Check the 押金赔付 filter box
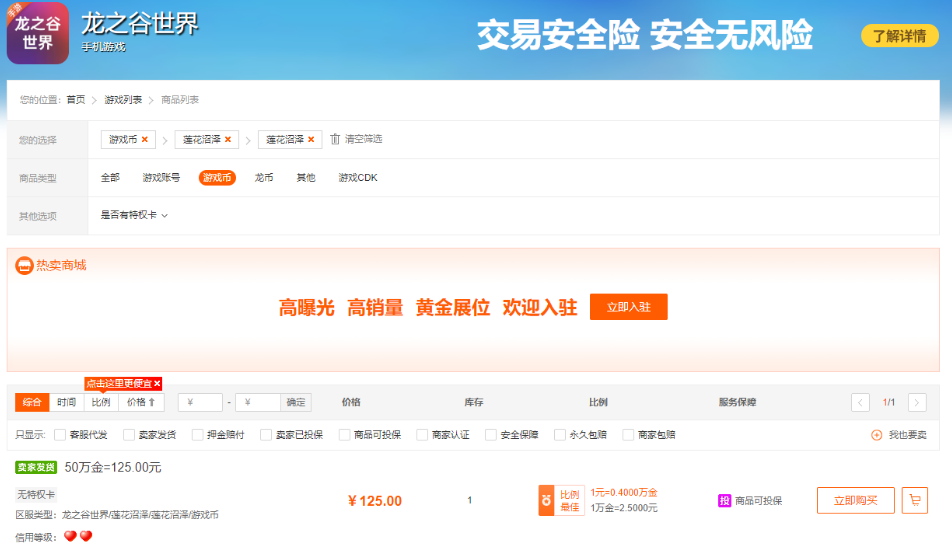 point(197,435)
